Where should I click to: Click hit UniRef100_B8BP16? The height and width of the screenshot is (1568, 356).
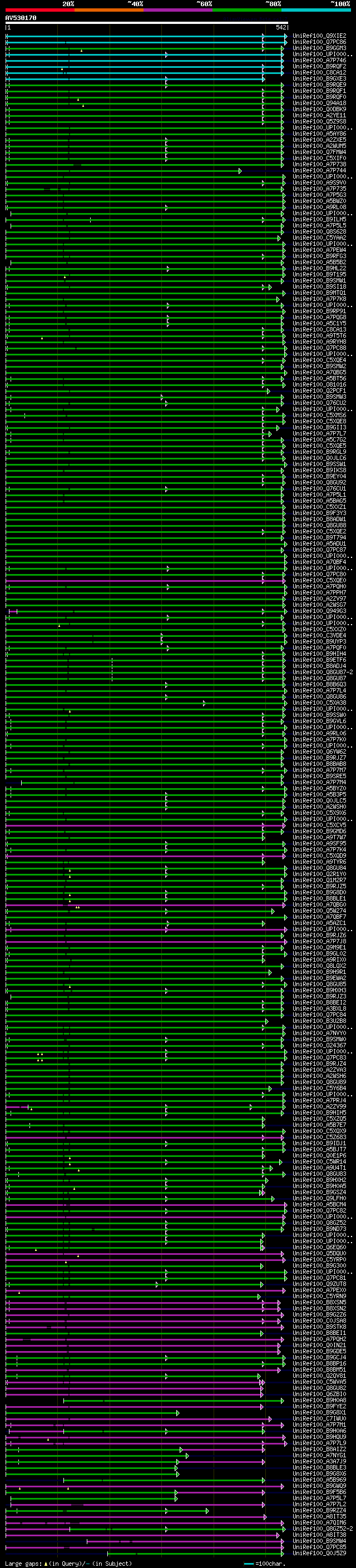click(x=319, y=1363)
